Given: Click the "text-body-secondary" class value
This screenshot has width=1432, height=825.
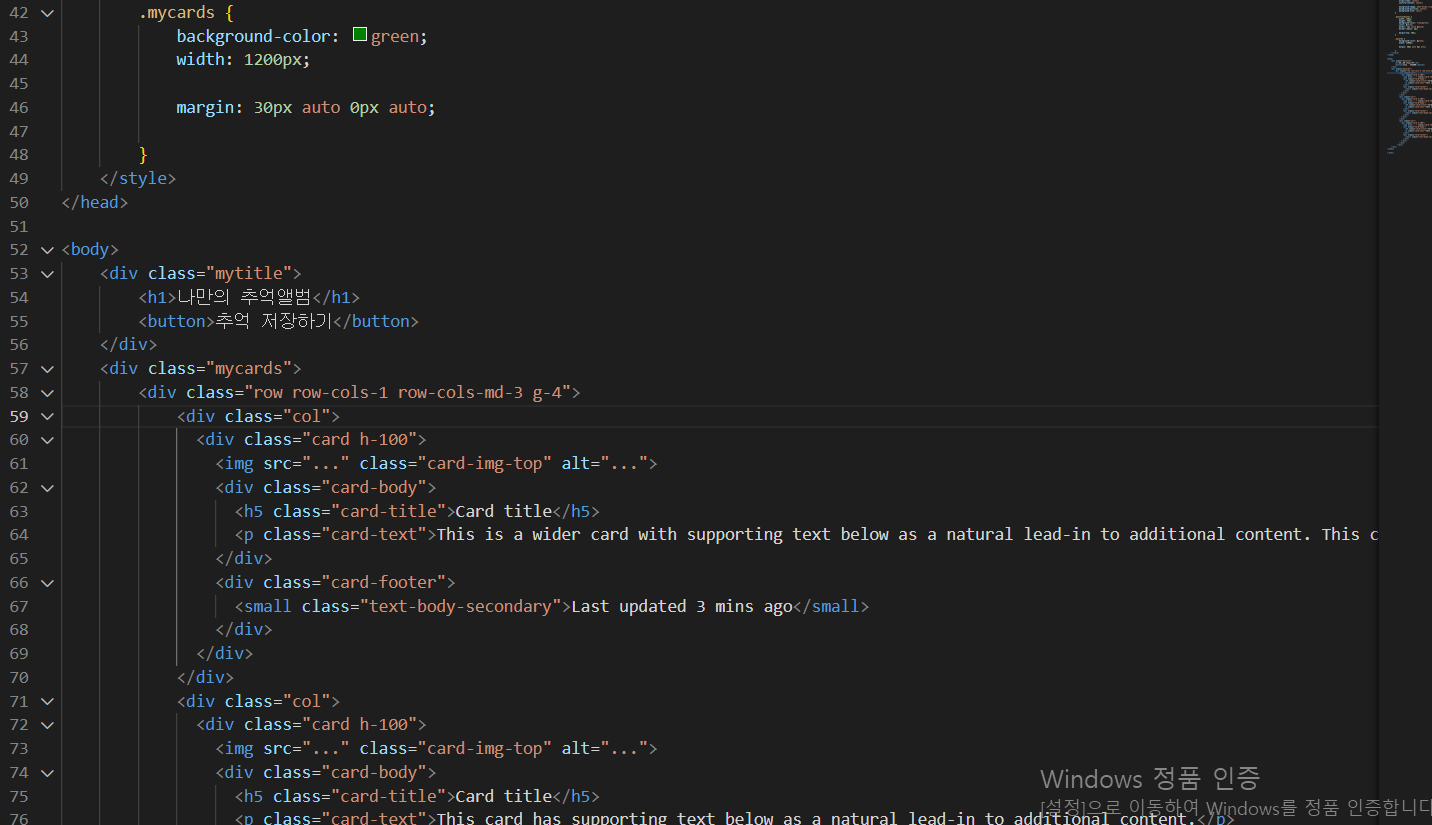Looking at the screenshot, I should click(461, 606).
